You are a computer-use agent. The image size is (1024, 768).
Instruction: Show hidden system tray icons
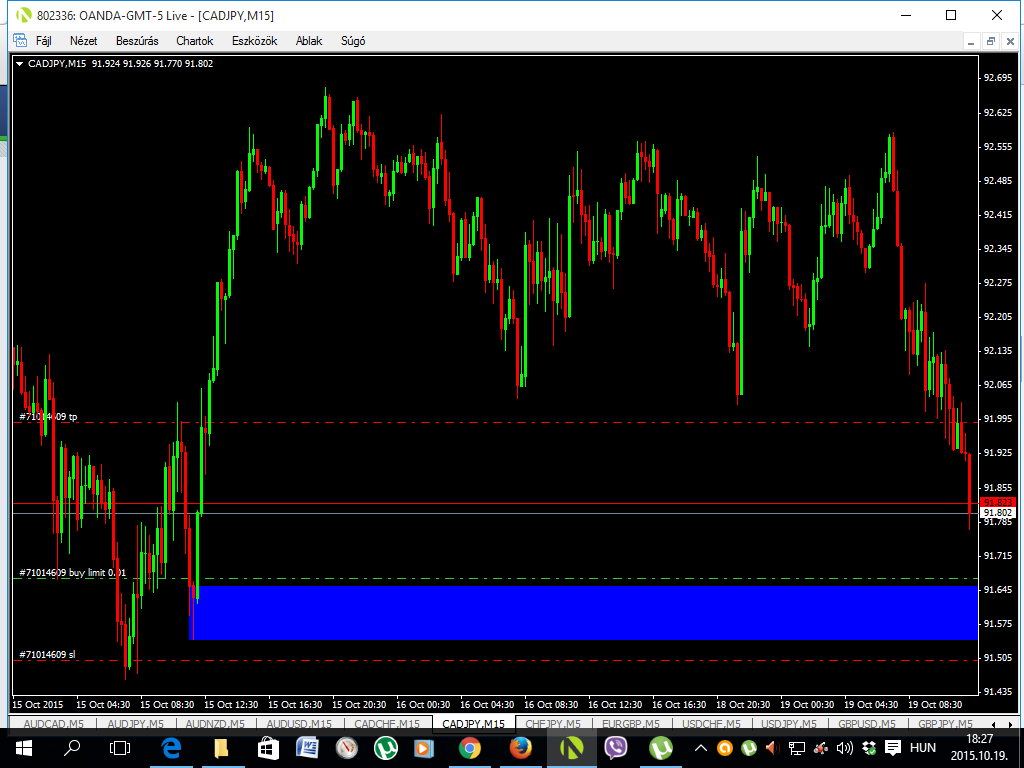(701, 748)
